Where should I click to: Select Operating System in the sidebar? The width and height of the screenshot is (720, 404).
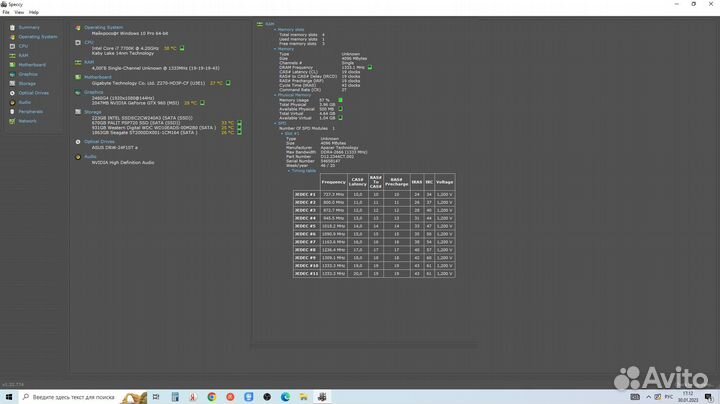[38, 37]
